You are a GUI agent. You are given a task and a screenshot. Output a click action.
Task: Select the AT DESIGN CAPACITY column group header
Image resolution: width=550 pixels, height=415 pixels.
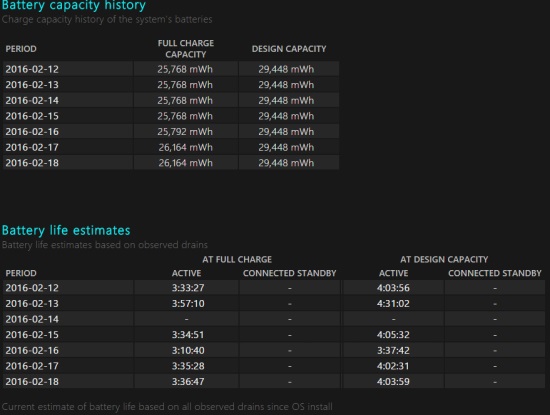(444, 260)
